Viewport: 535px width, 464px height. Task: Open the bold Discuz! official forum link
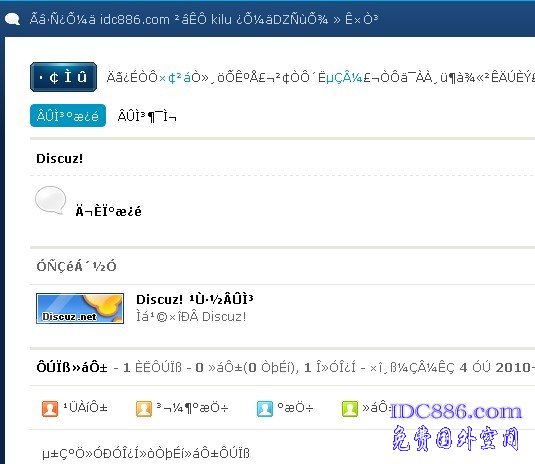coord(195,299)
